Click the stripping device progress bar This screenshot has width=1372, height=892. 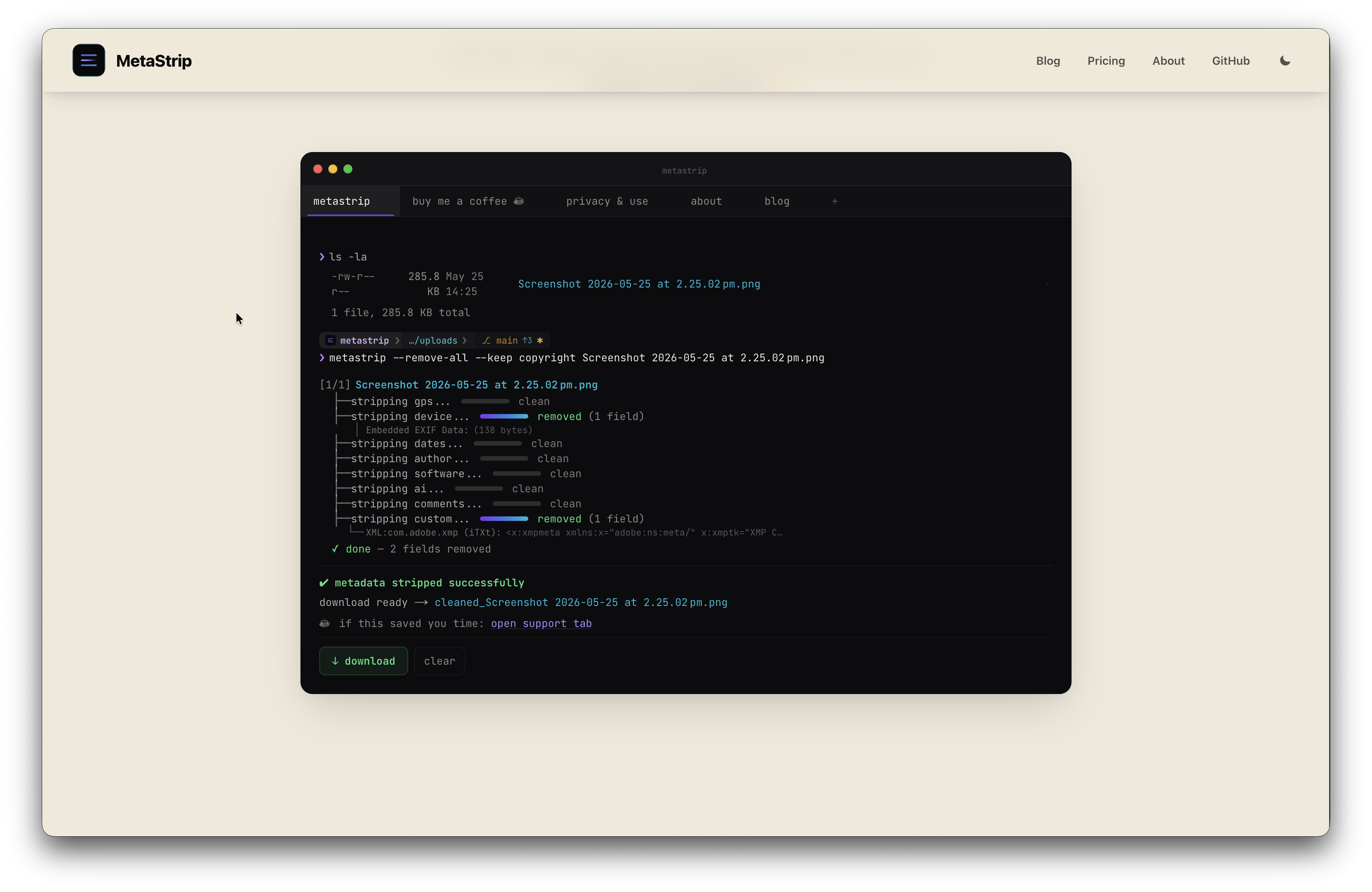pyautogui.click(x=504, y=416)
